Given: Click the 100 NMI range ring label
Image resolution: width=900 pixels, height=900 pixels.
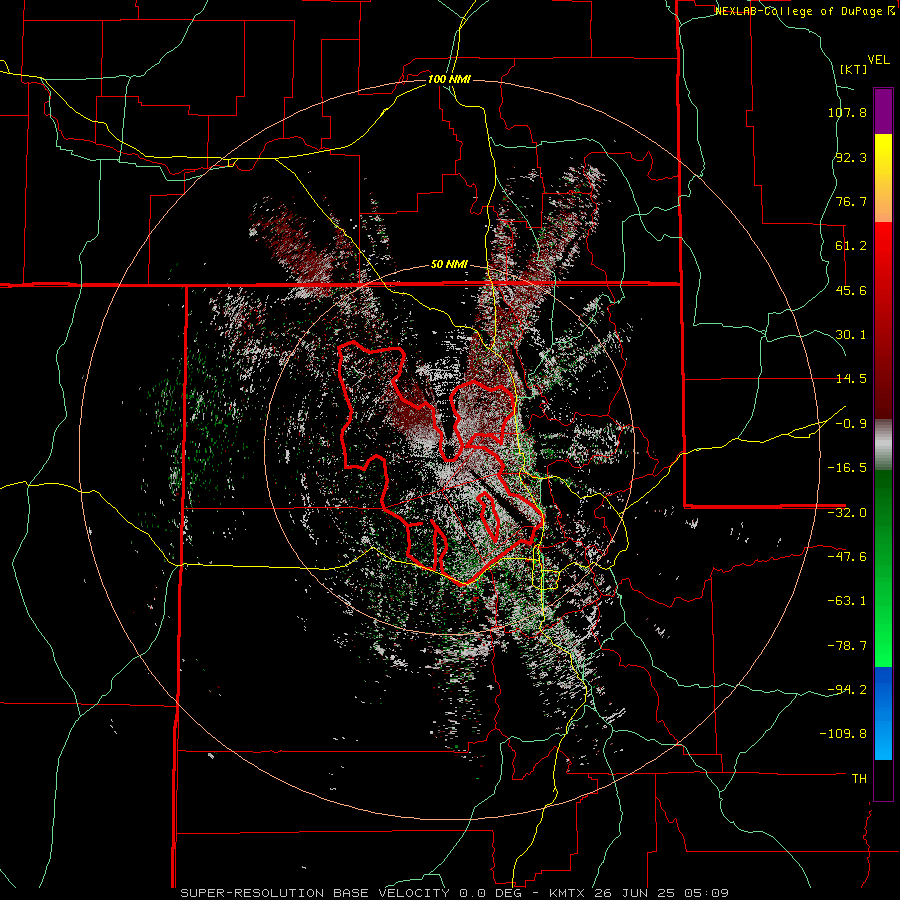Looking at the screenshot, I should pyautogui.click(x=449, y=79).
